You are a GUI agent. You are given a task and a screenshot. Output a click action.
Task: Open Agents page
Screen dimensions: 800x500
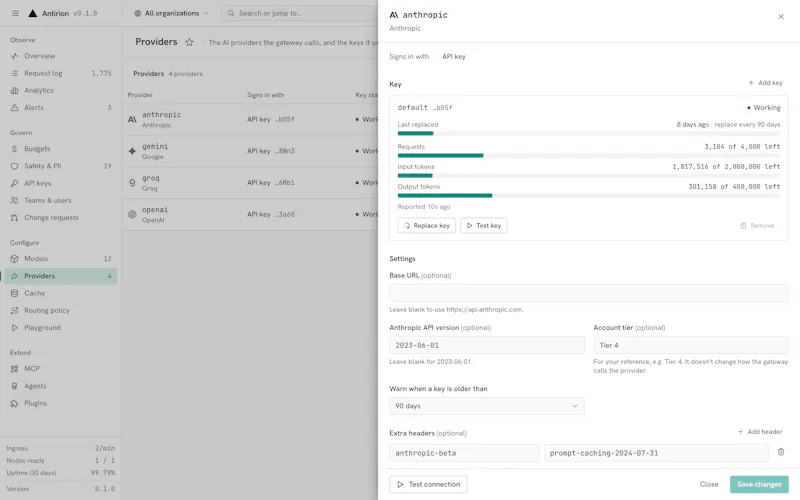click(x=61, y=386)
